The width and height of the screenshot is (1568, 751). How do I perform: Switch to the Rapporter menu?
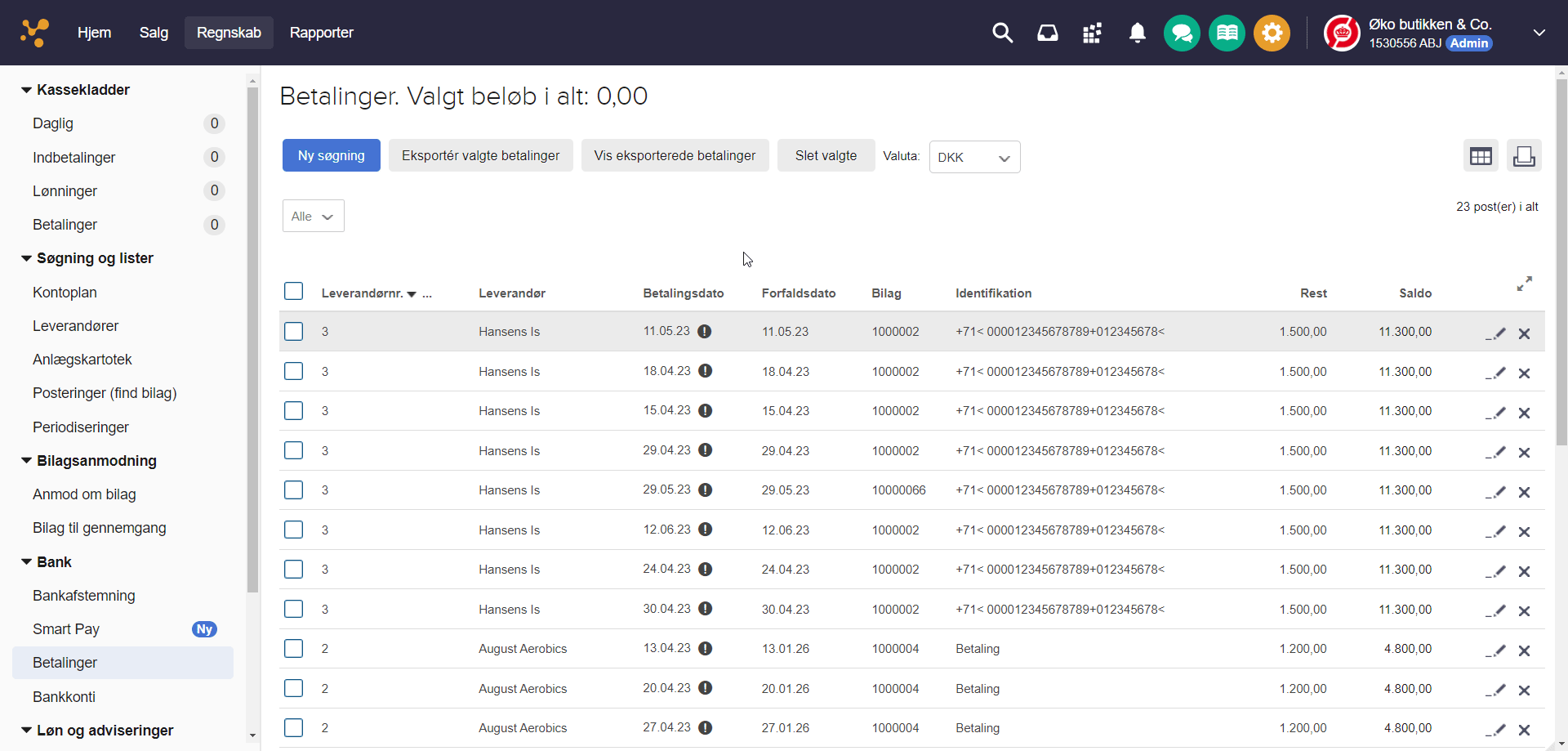click(321, 33)
